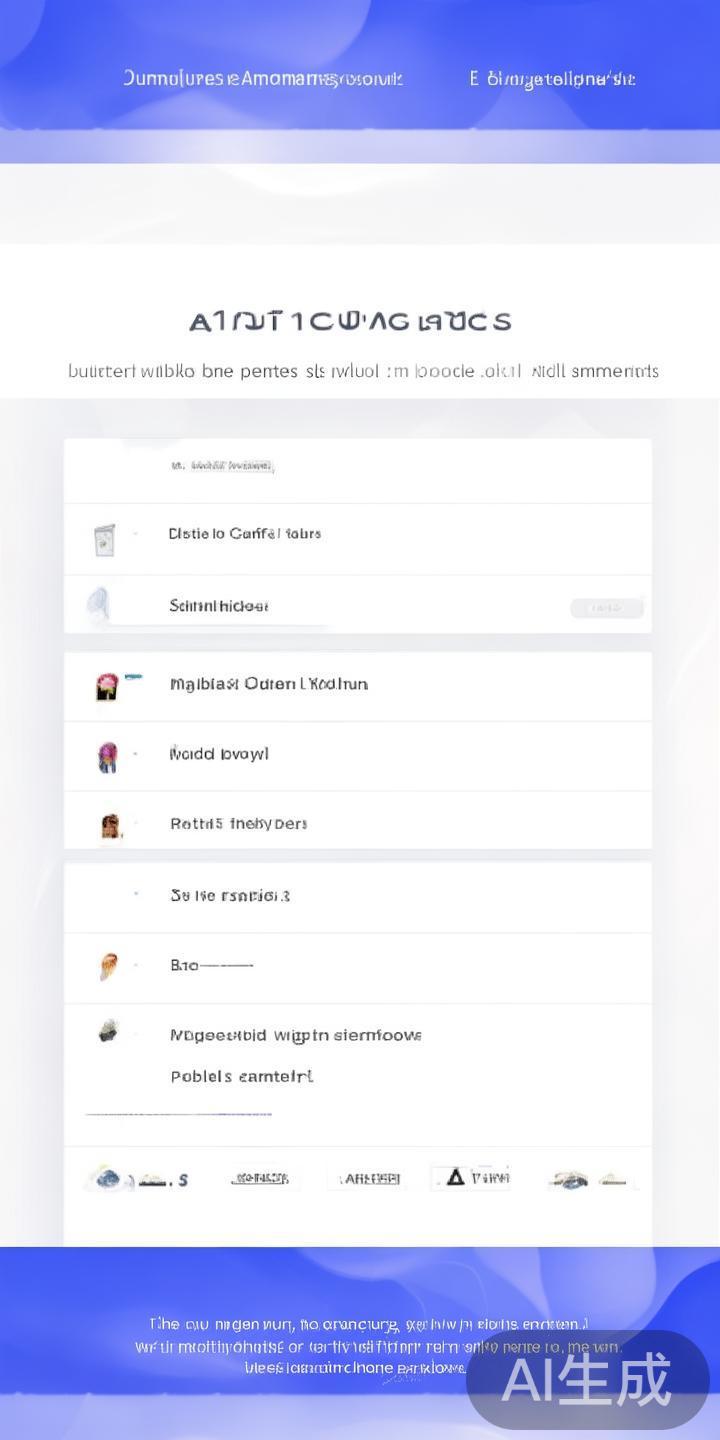Select the Maibiast Odren list item

(x=268, y=684)
